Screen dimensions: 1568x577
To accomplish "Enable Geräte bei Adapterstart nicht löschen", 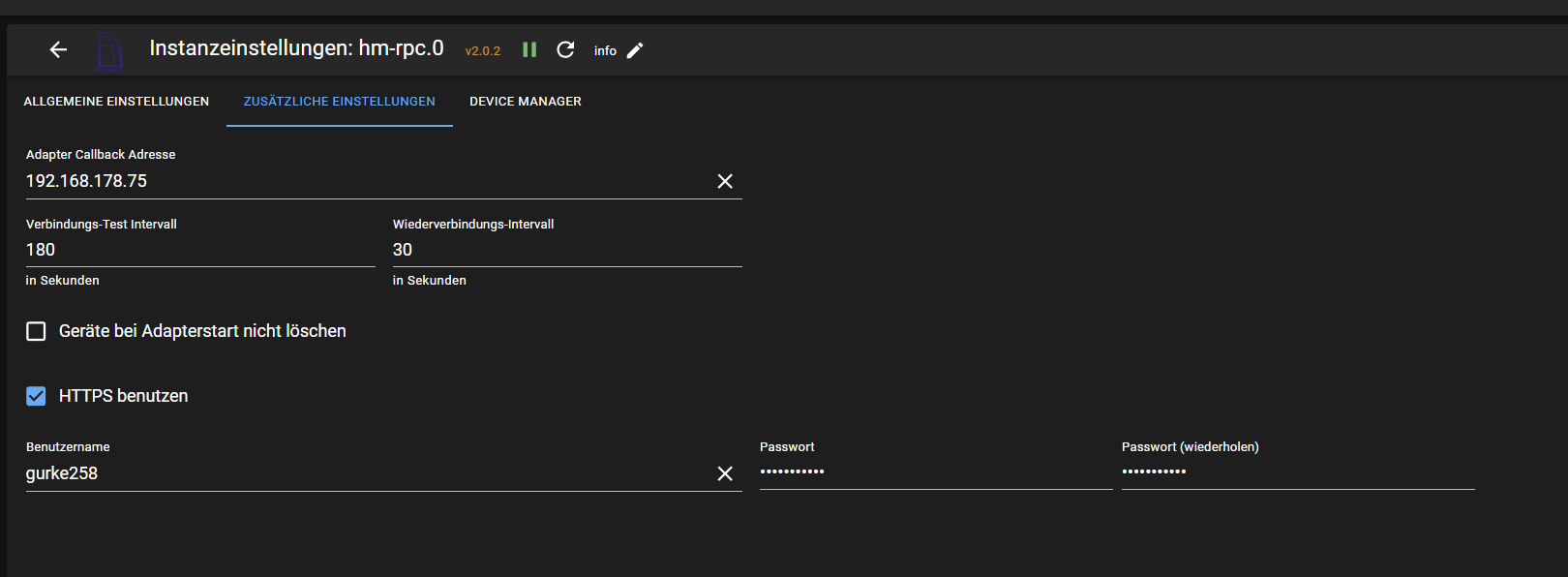I will (x=37, y=331).
